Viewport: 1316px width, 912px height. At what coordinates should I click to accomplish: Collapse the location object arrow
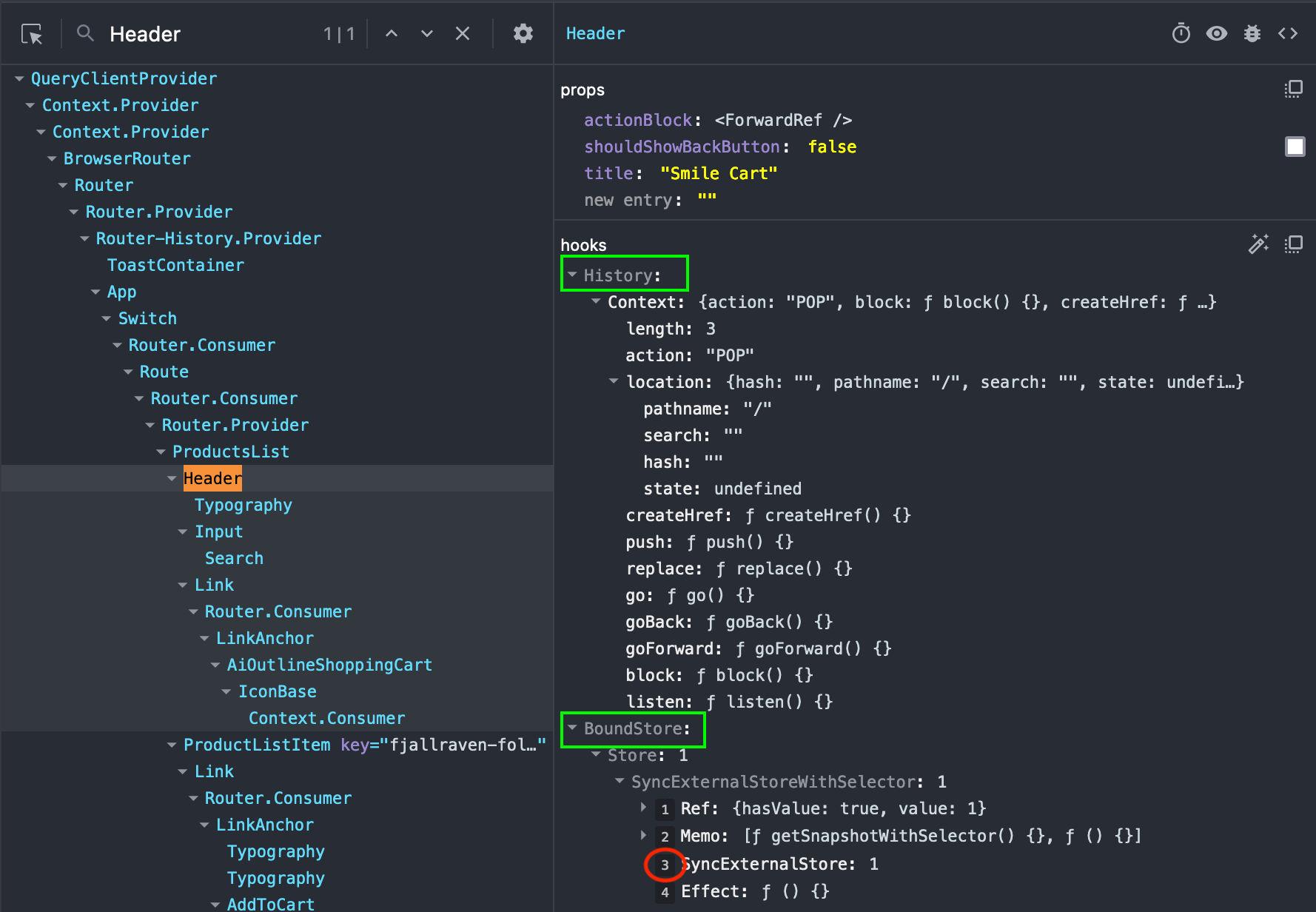point(614,381)
